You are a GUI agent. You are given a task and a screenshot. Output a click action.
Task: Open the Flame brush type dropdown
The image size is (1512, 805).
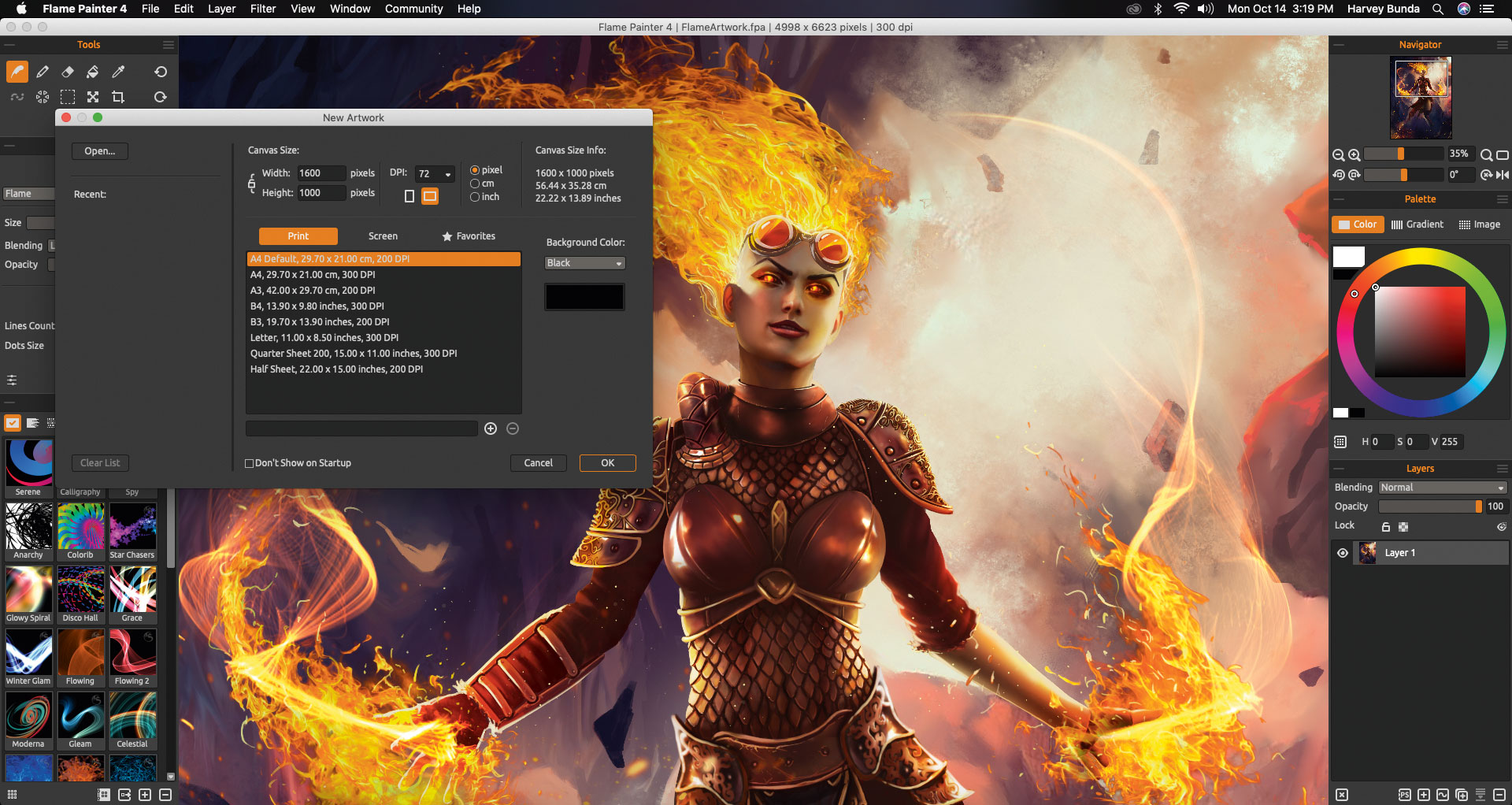28,194
